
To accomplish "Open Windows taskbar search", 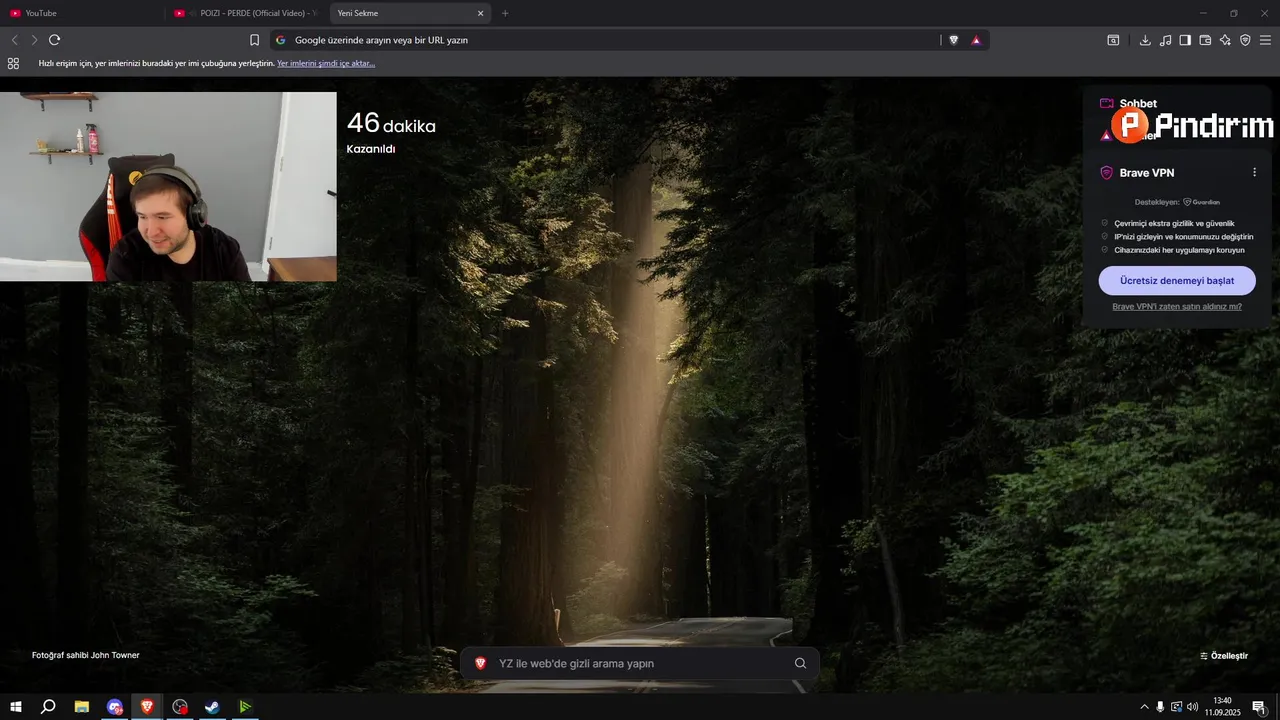I will [48, 707].
